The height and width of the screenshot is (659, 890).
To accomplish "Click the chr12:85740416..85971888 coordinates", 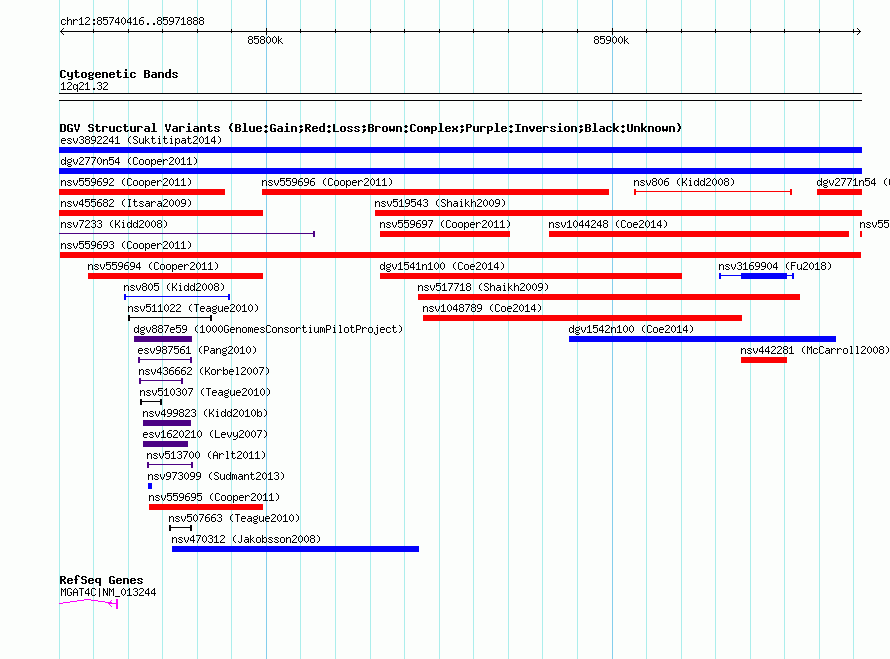I will point(132,21).
